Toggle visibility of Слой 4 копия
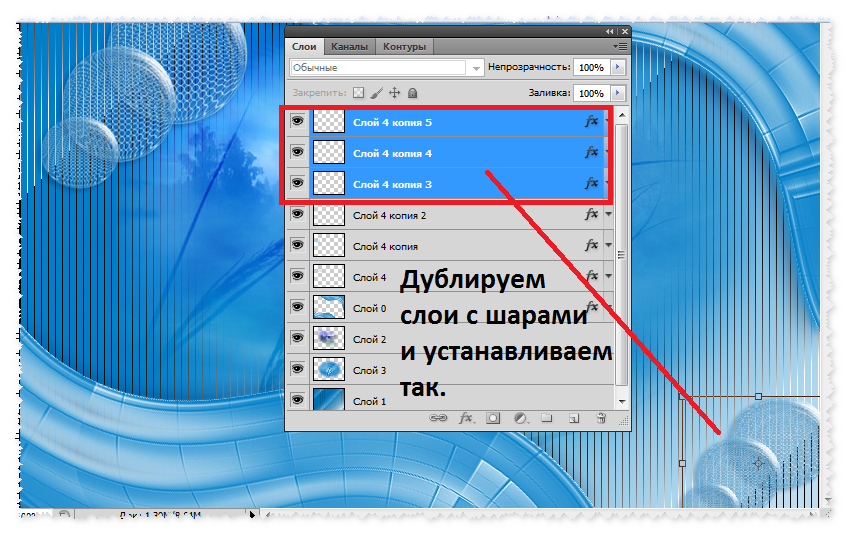Screen dimensions: 850x535 (x=297, y=245)
